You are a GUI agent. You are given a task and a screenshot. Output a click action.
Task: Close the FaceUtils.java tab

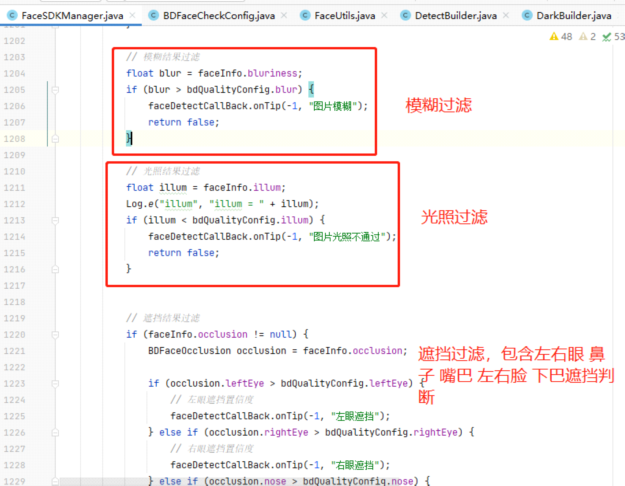pyautogui.click(x=384, y=16)
